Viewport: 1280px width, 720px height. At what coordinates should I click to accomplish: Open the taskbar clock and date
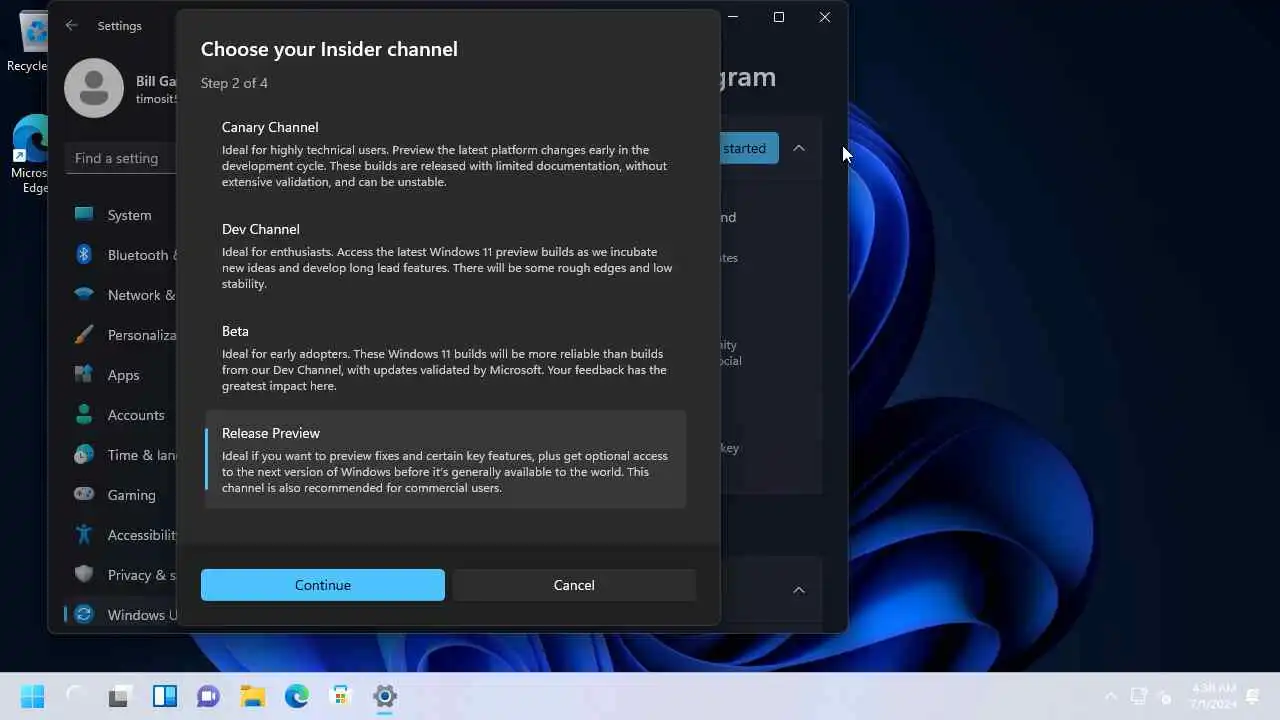pyautogui.click(x=1211, y=696)
